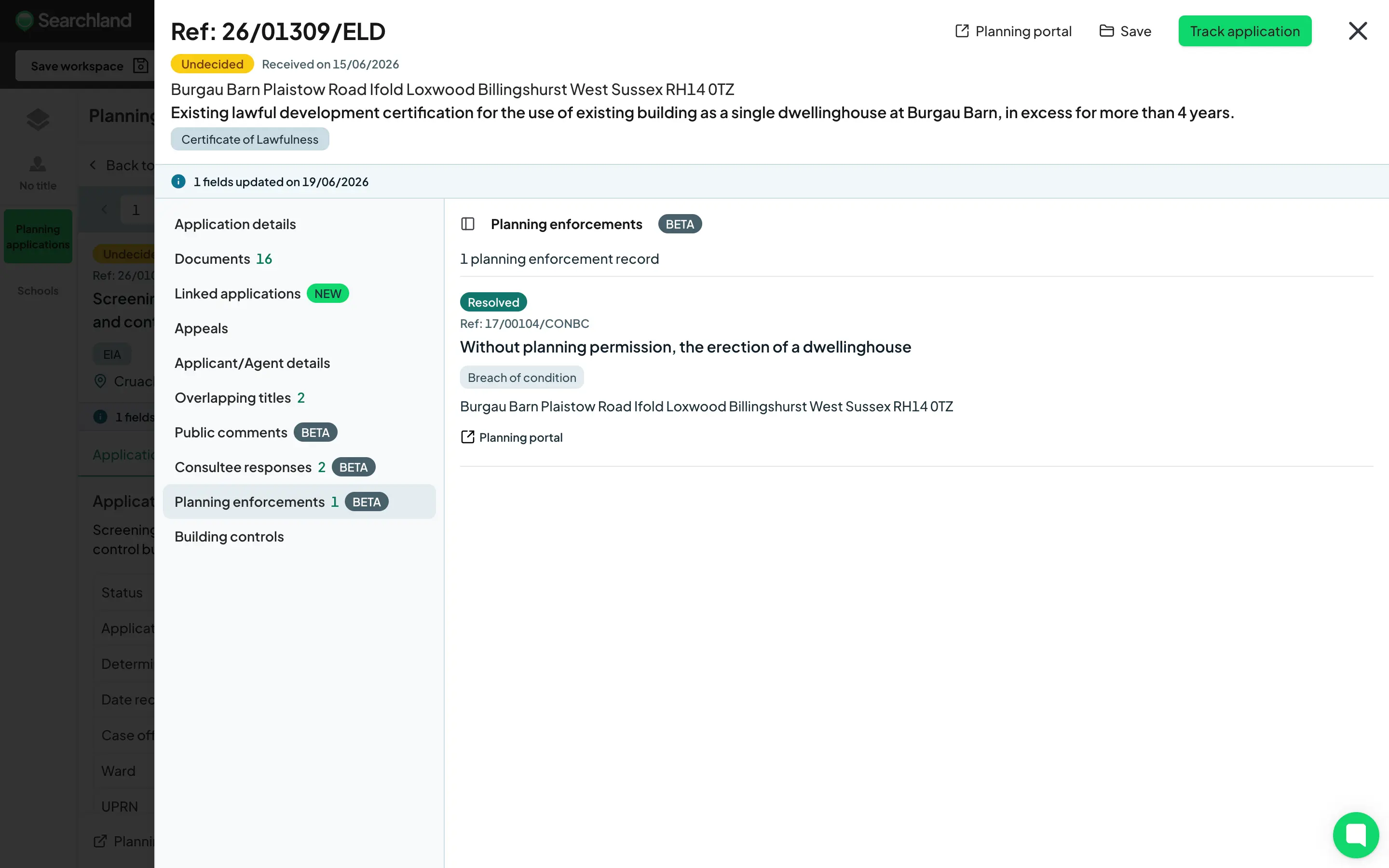The width and height of the screenshot is (1389, 868).
Task: Click the Back to chevron in background page
Action: click(x=93, y=165)
